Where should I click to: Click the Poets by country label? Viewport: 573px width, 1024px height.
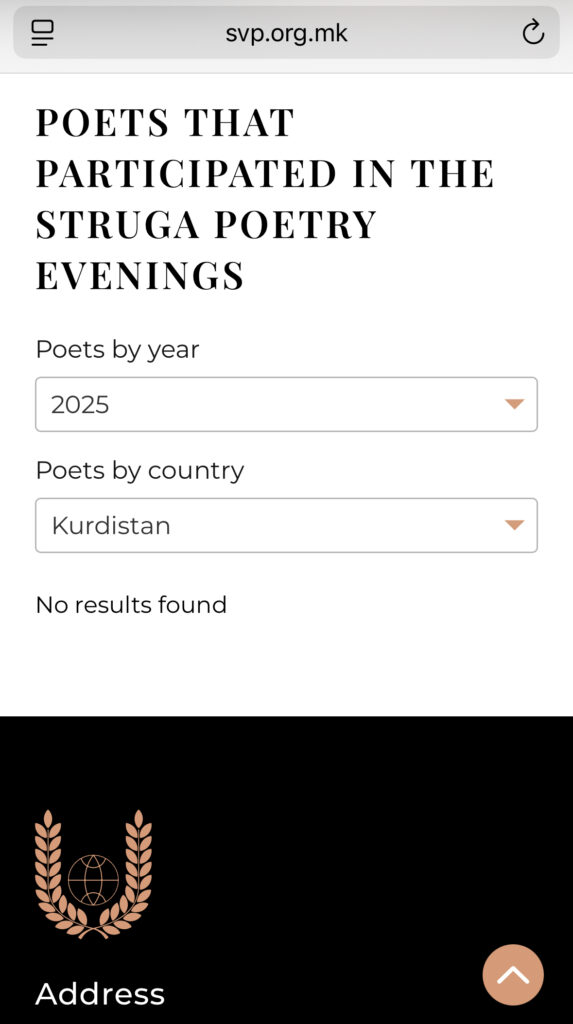140,471
